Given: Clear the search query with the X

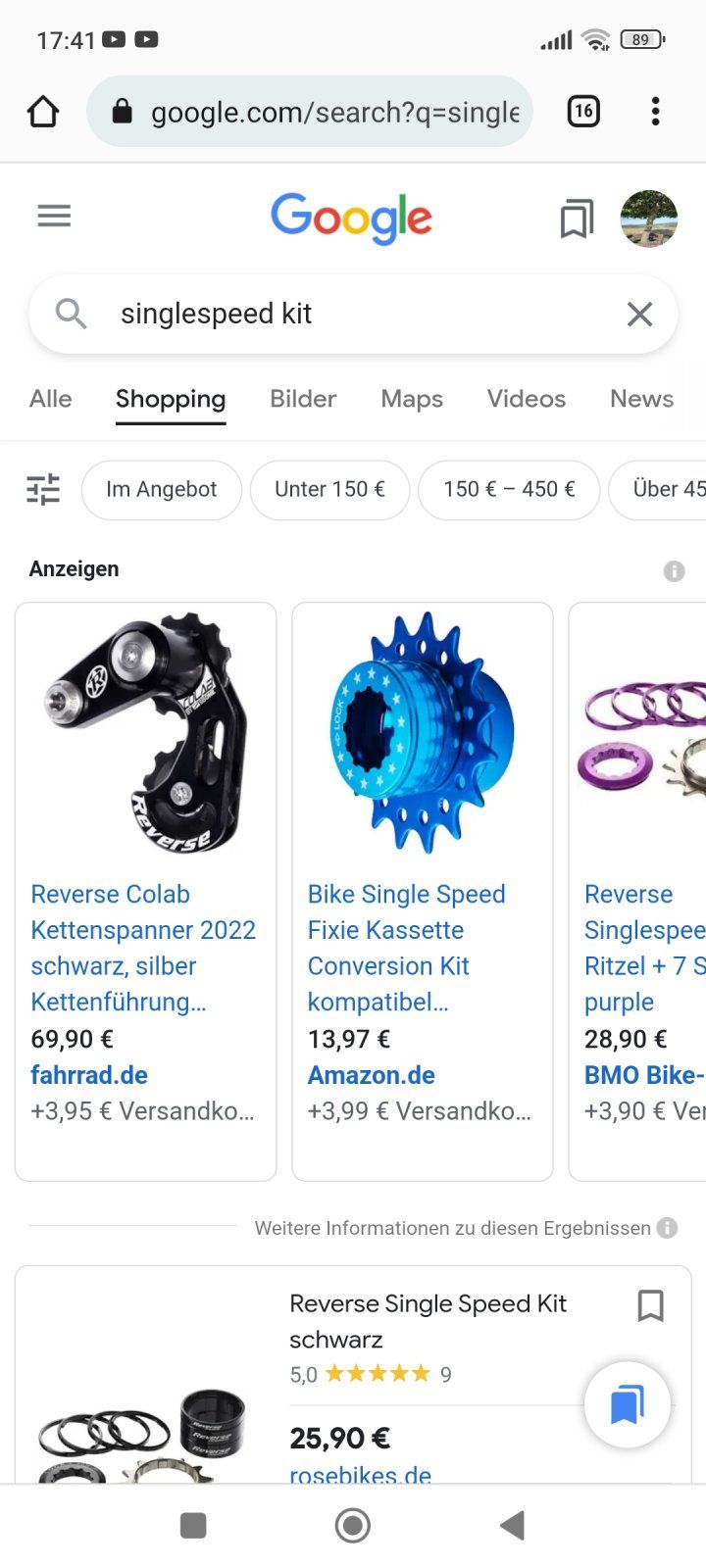Looking at the screenshot, I should pyautogui.click(x=639, y=315).
